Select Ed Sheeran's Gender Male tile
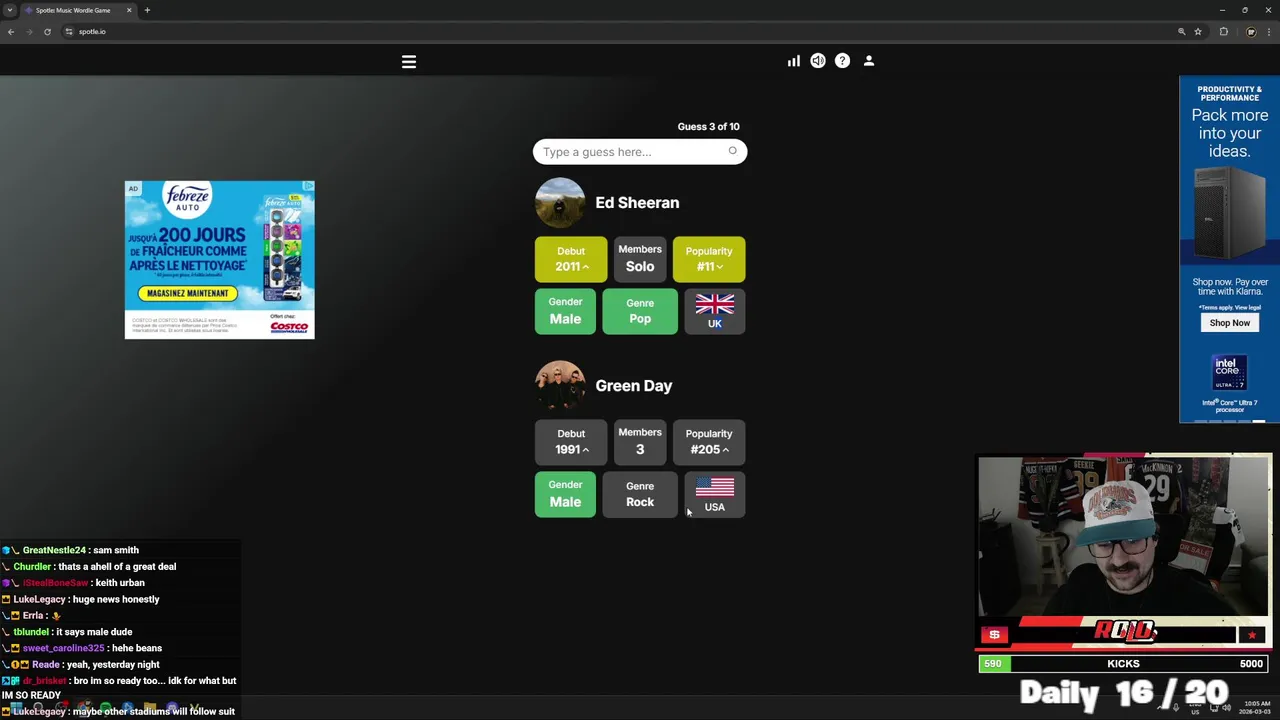Viewport: 1280px width, 720px height. pos(565,311)
